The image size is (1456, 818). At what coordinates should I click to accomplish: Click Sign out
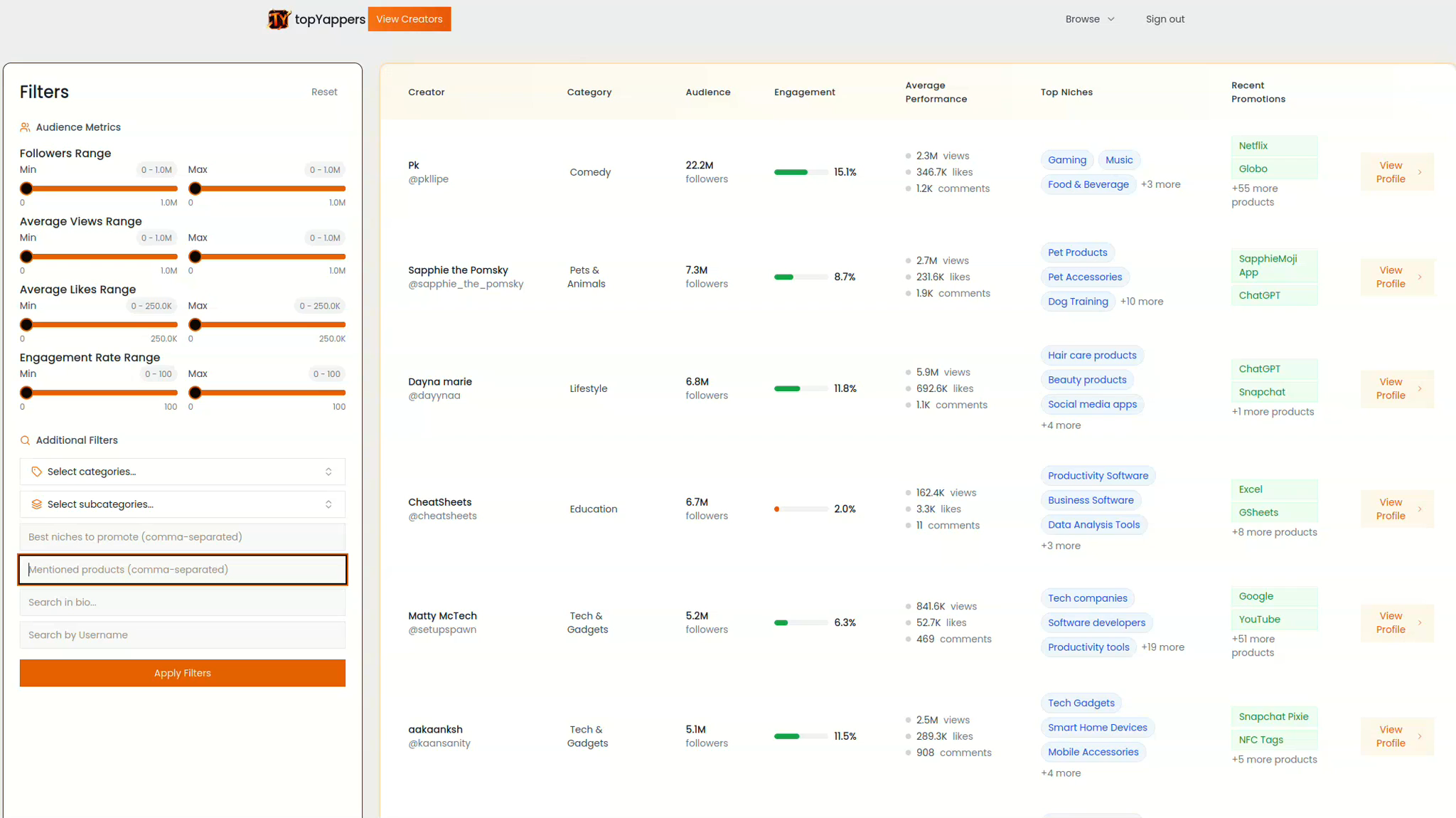coord(1165,19)
